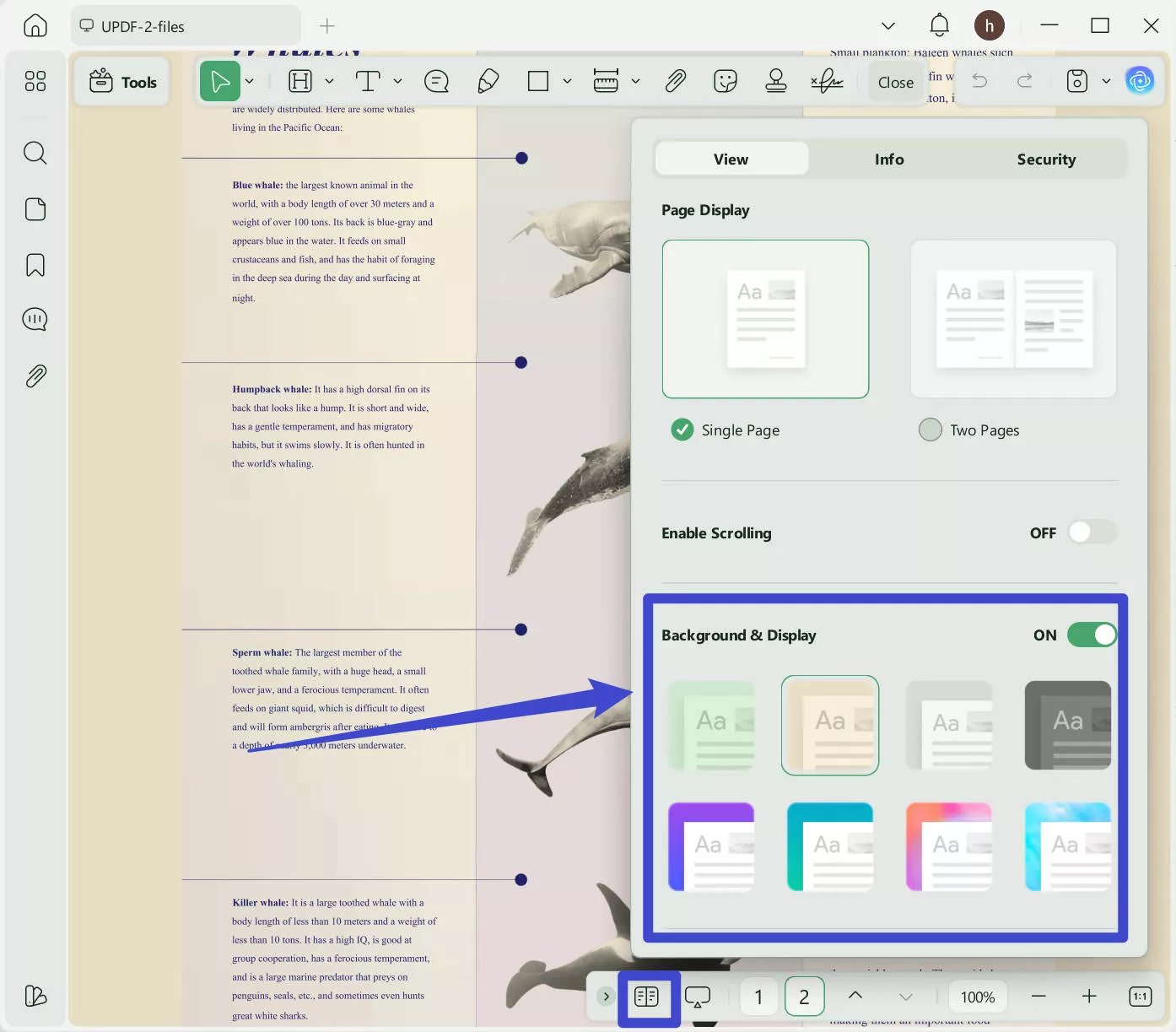Select the Two Pages radio option
Screen dimensions: 1176x1032
pyautogui.click(x=930, y=430)
